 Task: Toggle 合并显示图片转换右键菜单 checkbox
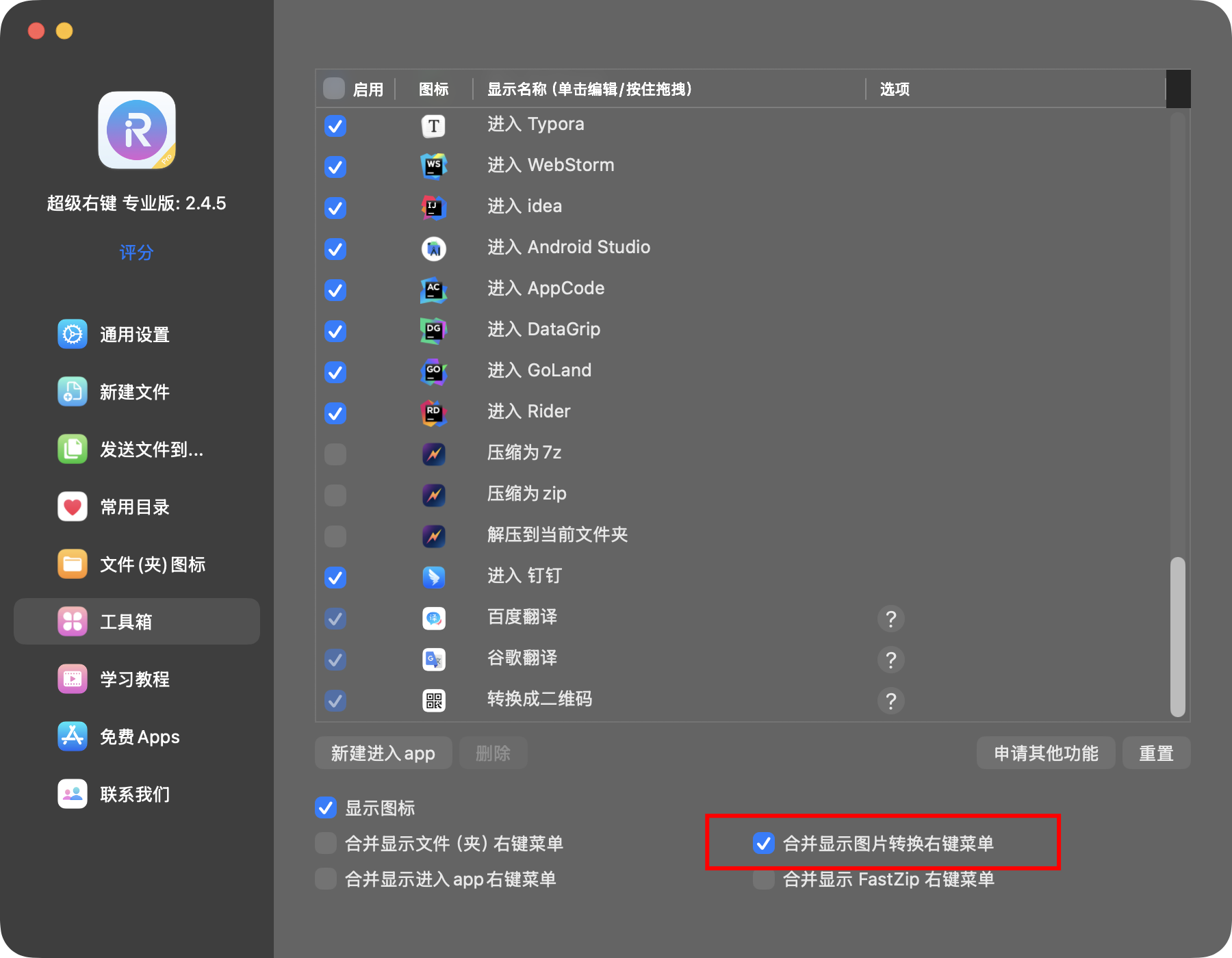click(764, 844)
